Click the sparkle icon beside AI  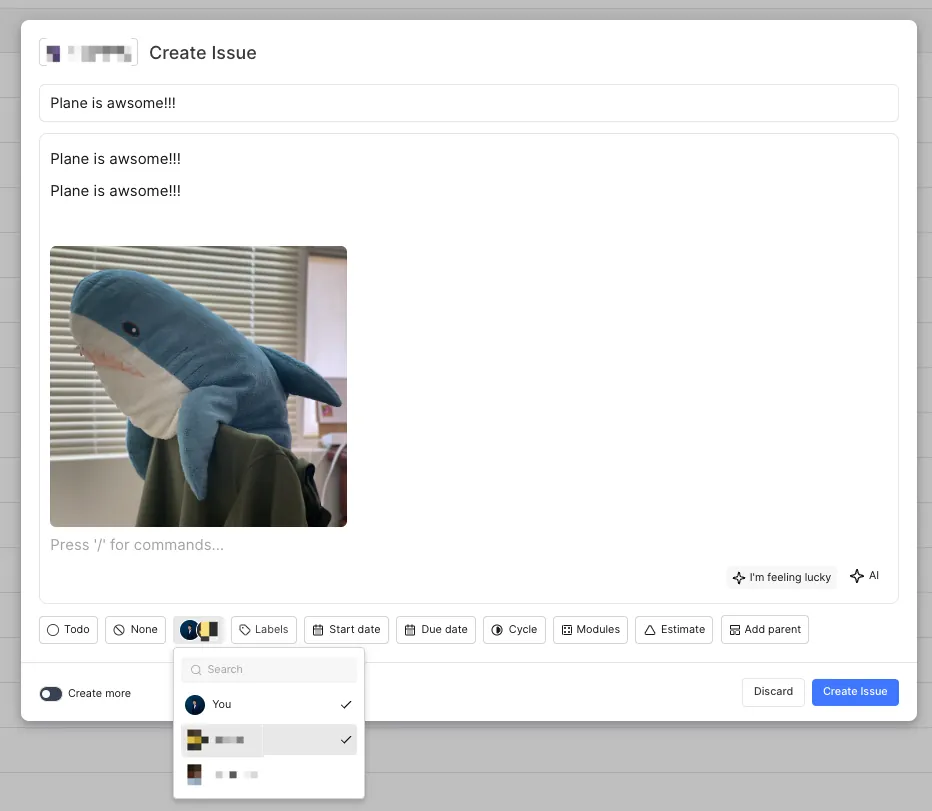tap(857, 577)
